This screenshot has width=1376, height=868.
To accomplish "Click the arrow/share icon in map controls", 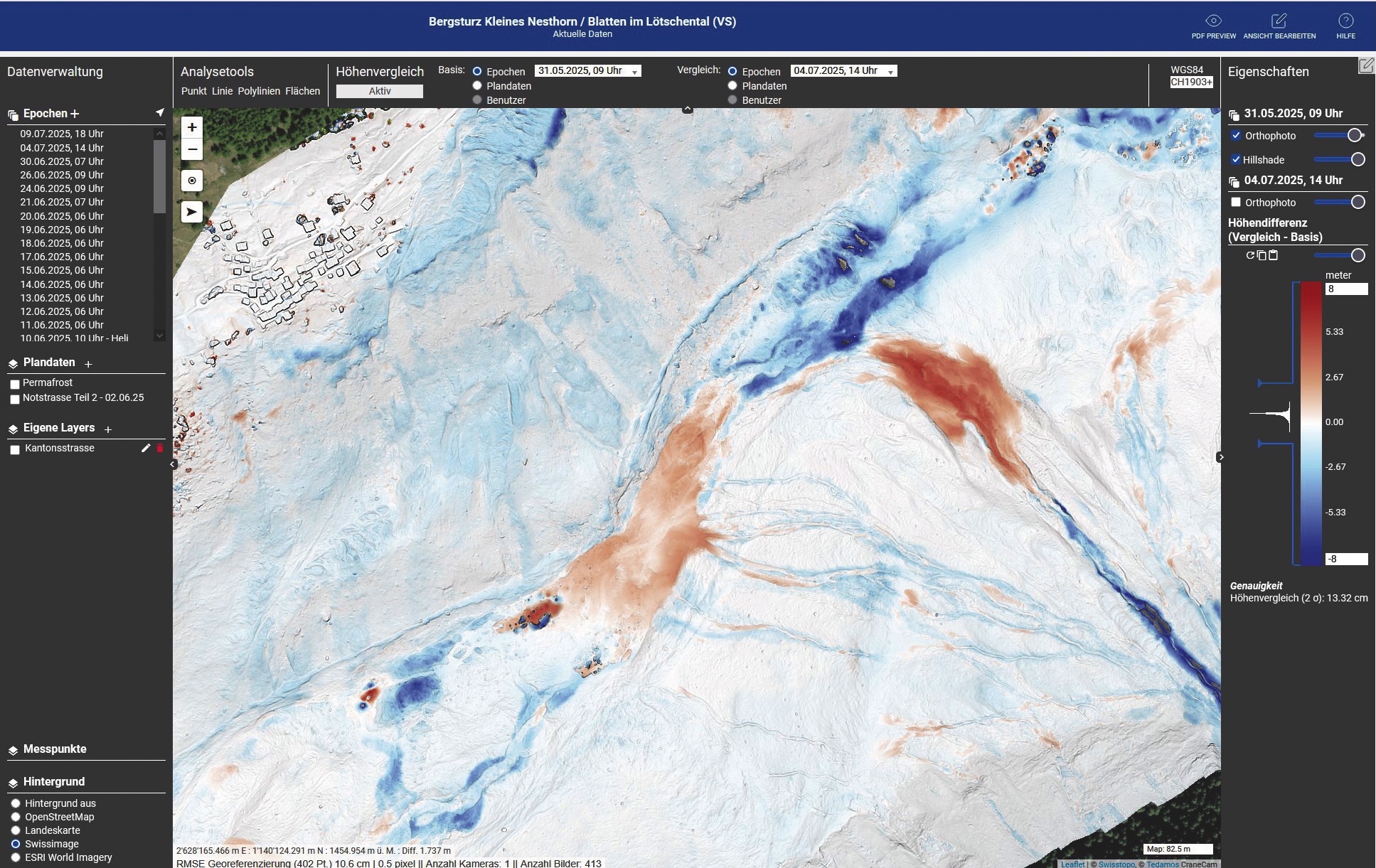I will pos(191,211).
